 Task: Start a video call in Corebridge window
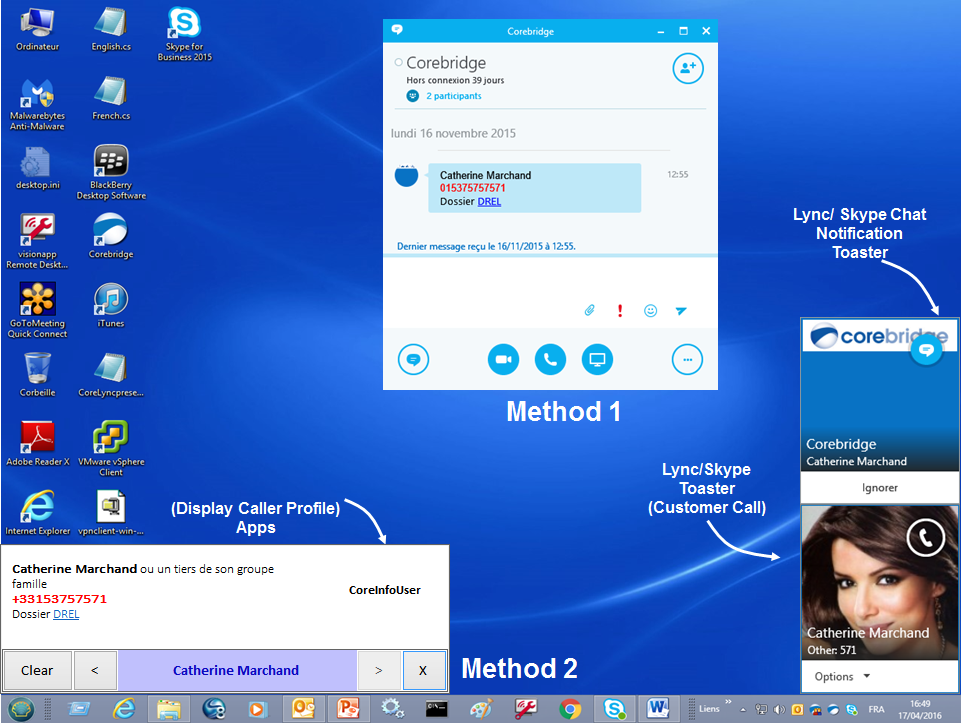click(x=503, y=360)
